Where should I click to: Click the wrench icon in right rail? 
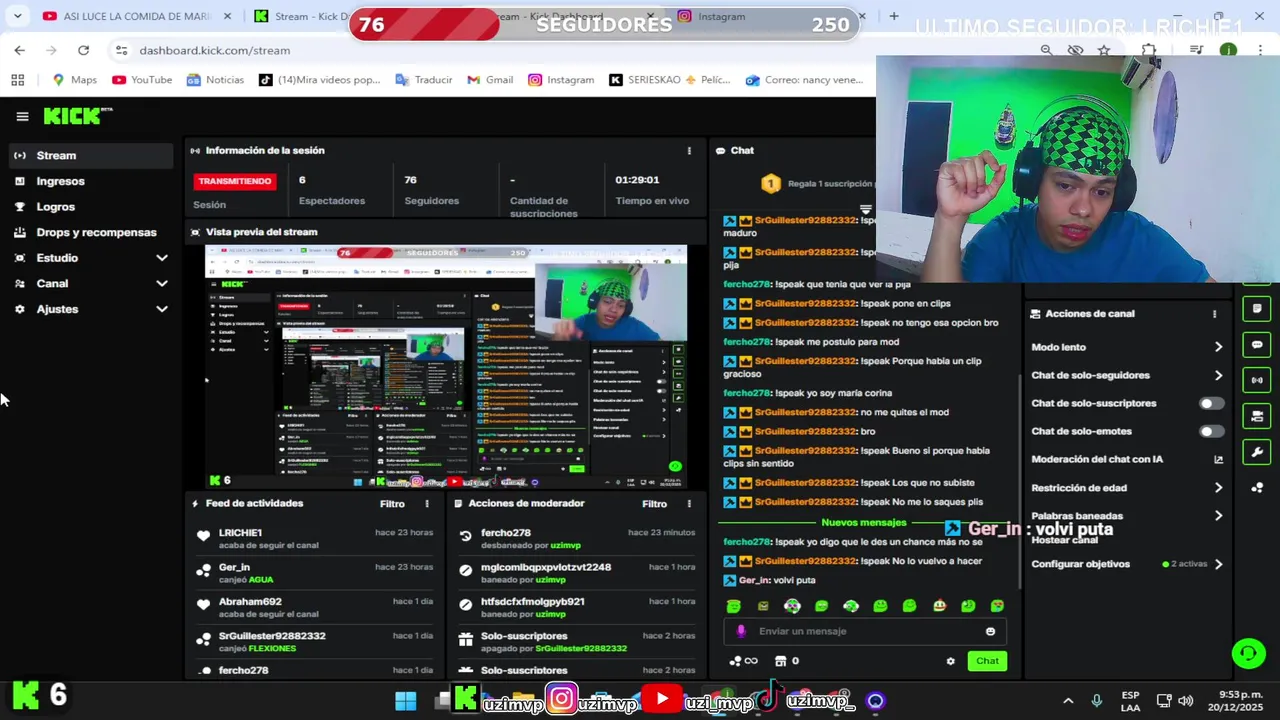click(1257, 452)
